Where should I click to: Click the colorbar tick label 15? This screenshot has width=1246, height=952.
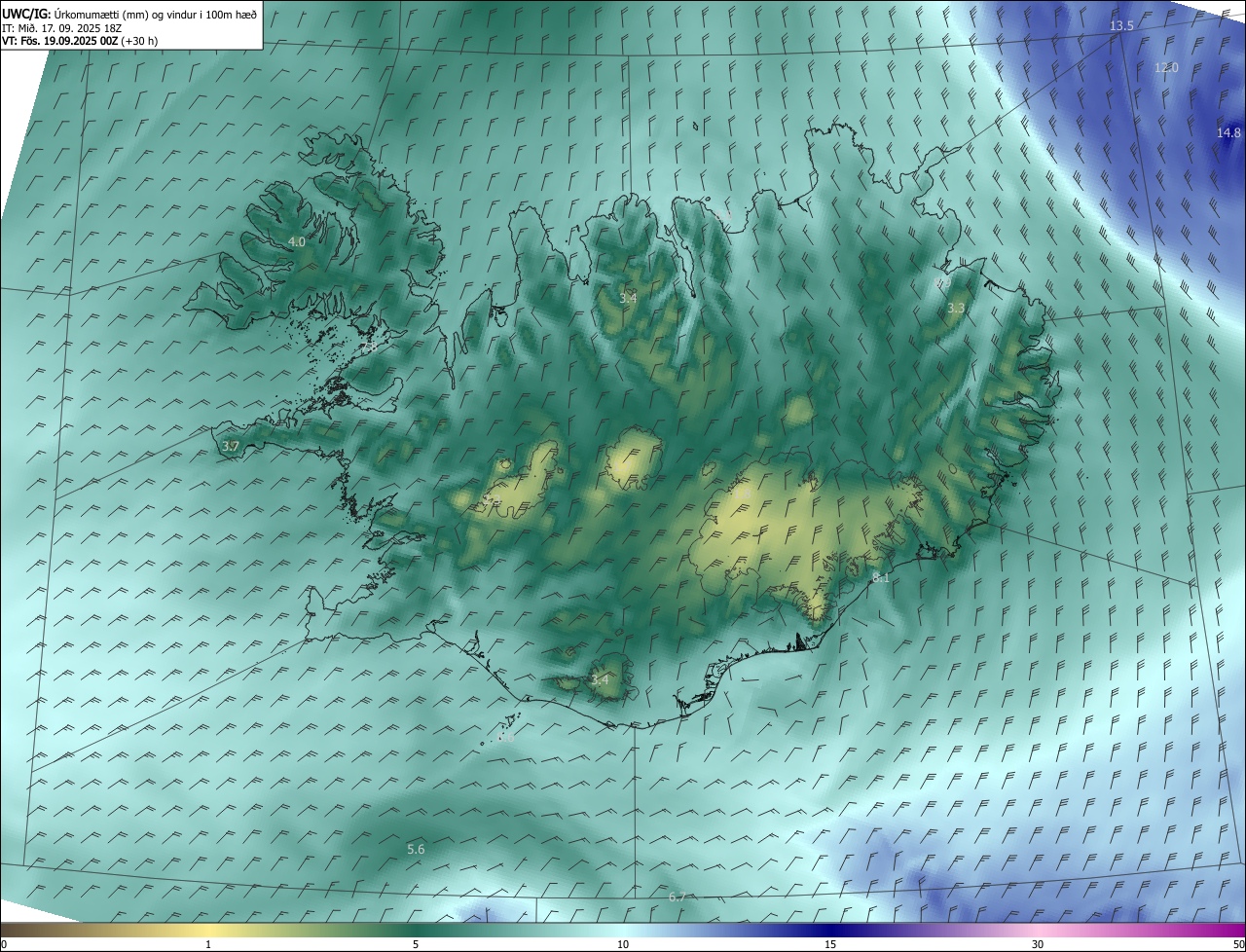tap(830, 944)
